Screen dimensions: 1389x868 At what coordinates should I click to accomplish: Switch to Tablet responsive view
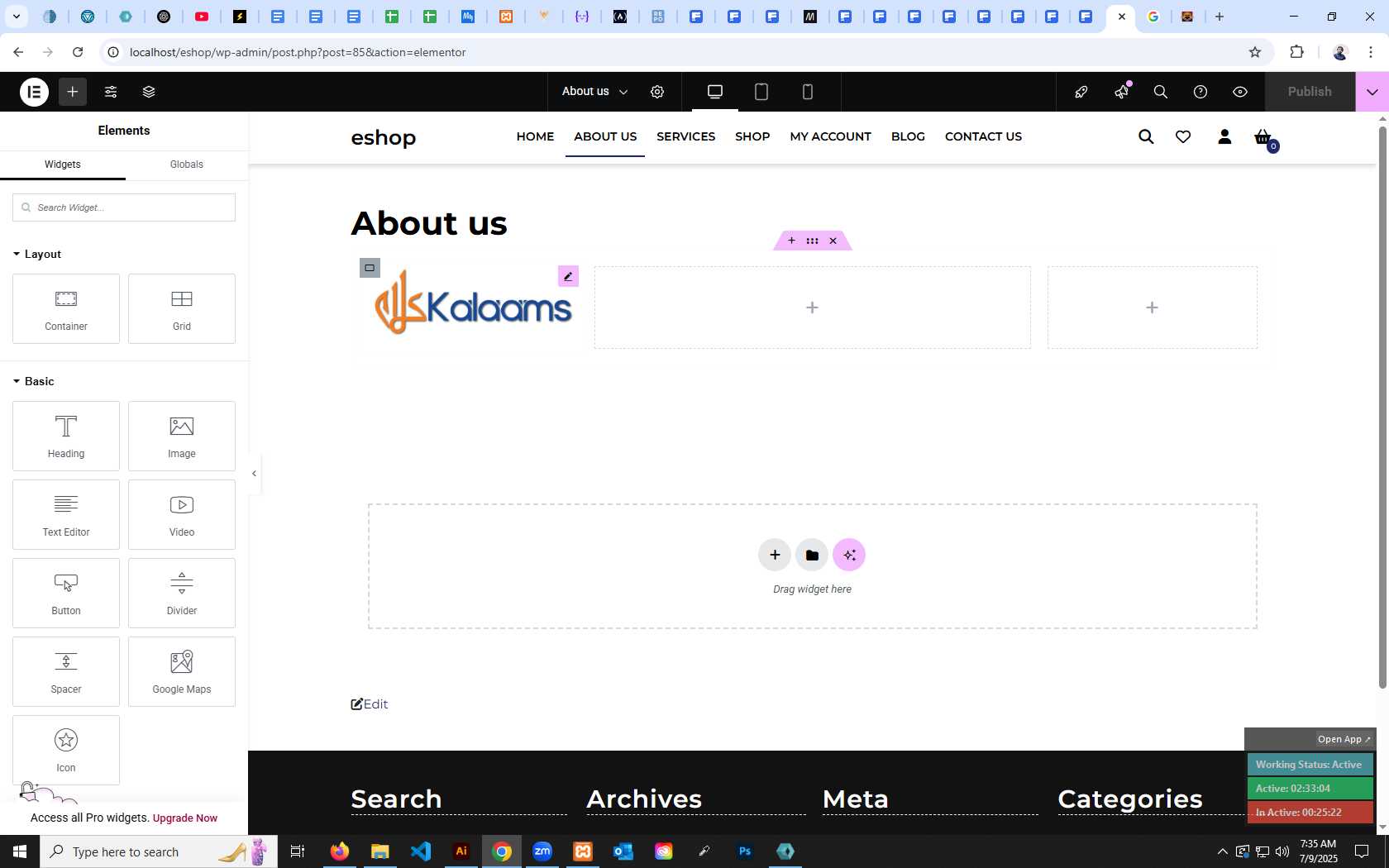pos(761,92)
